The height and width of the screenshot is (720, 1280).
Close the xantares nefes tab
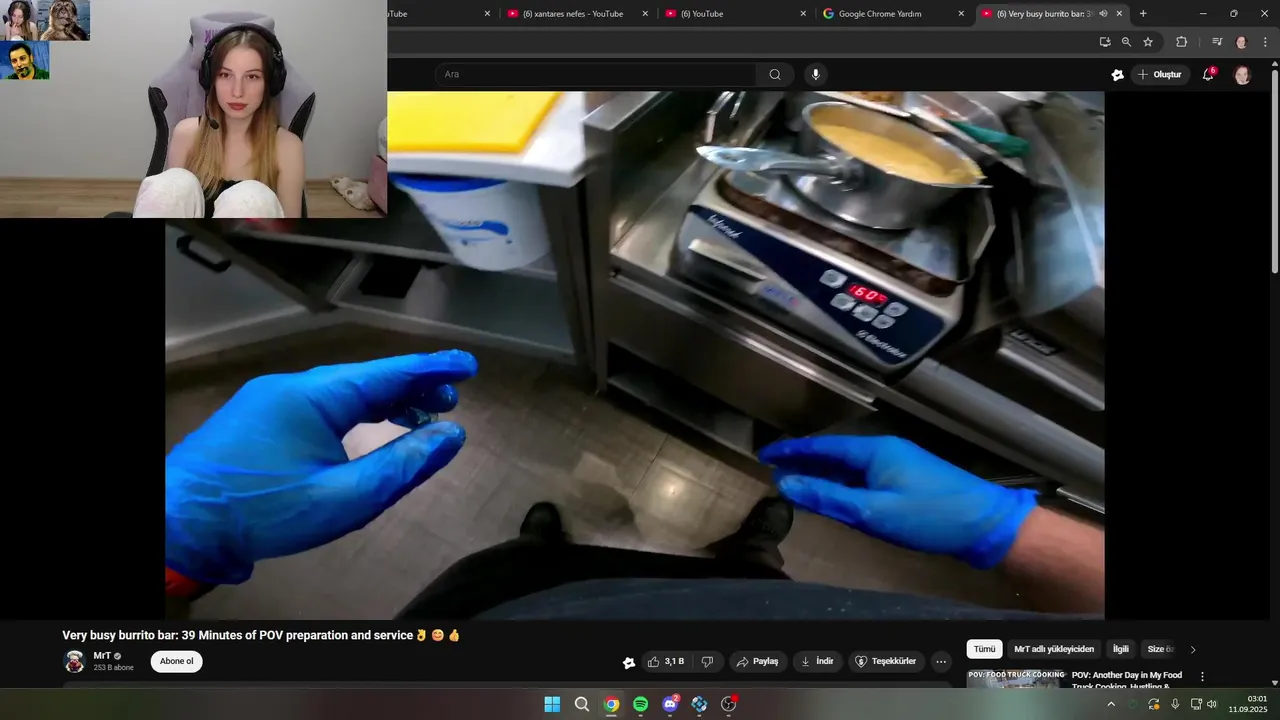(x=645, y=14)
